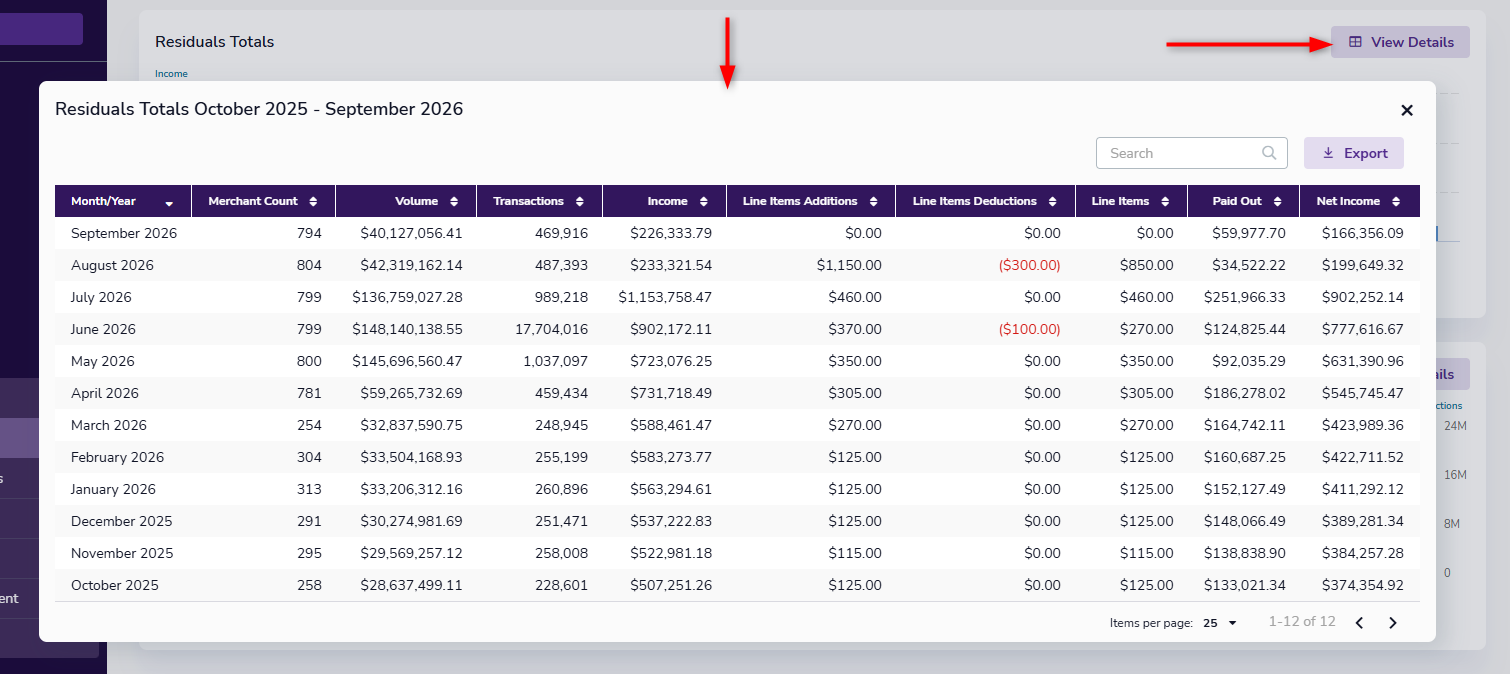The width and height of the screenshot is (1510, 674).
Task: Sort table by Income arrows
Action: pos(704,201)
